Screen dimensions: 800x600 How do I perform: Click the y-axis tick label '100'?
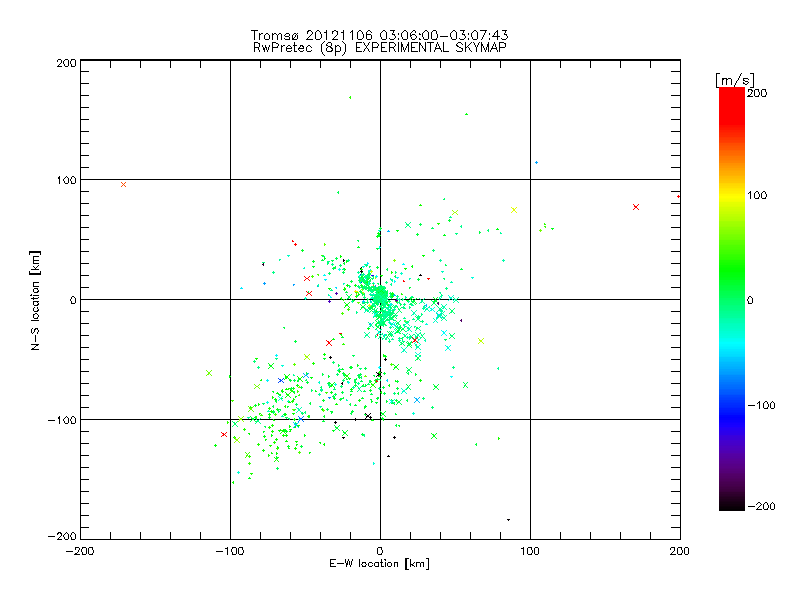pyautogui.click(x=66, y=180)
